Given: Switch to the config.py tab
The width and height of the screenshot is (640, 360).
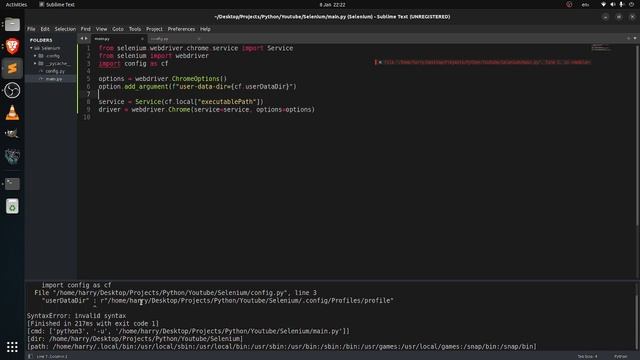Looking at the screenshot, I should pos(175,39).
